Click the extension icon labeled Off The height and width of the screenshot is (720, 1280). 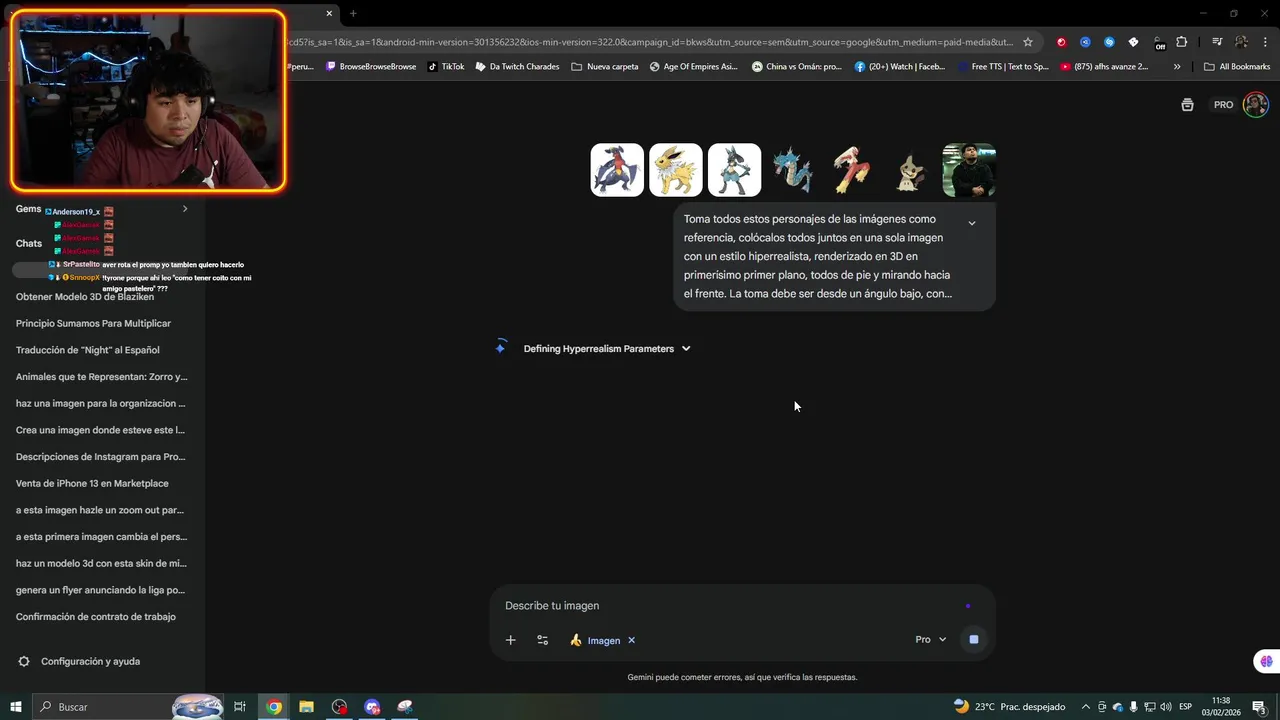click(1158, 43)
